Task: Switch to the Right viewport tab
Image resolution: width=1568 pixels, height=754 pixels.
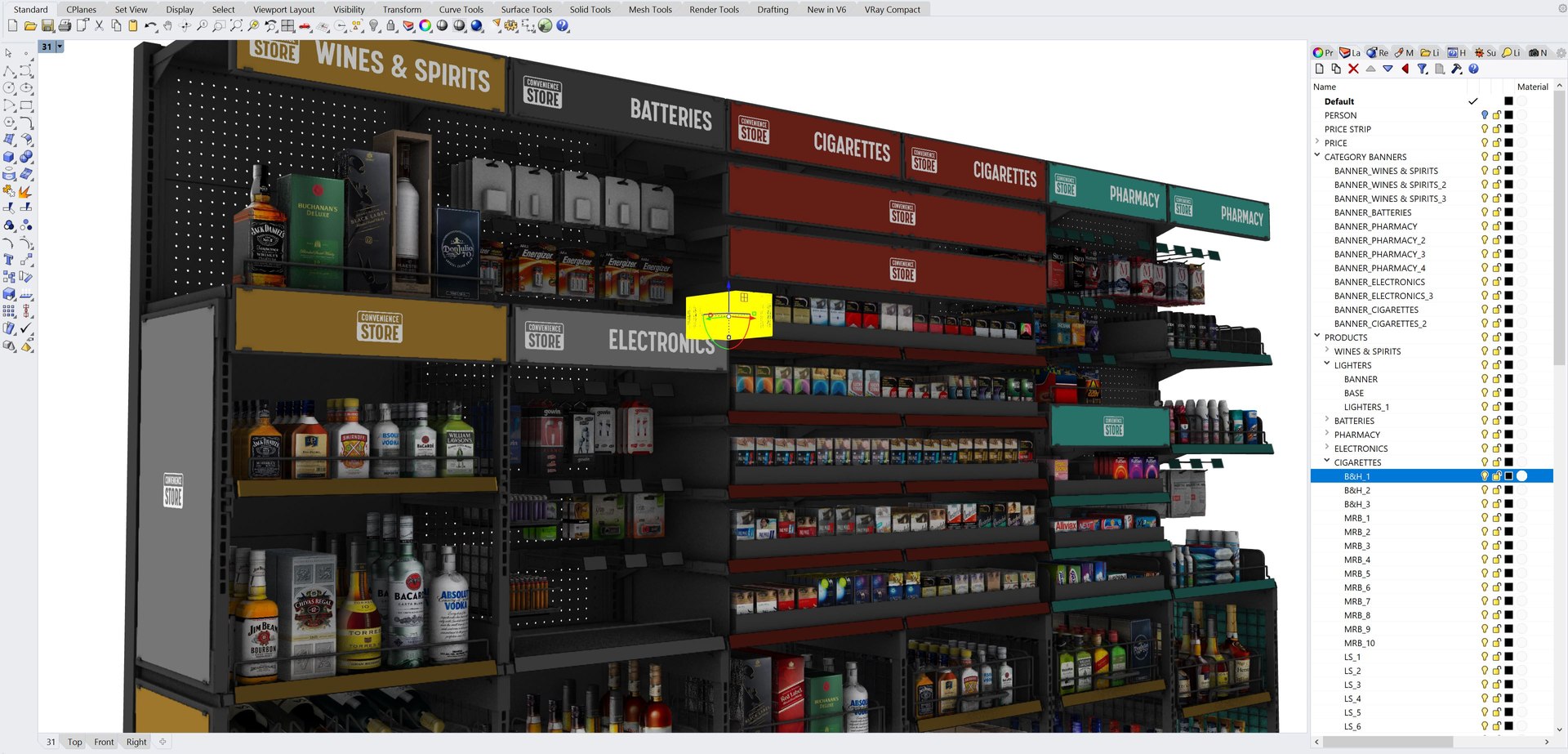Action: [x=136, y=742]
